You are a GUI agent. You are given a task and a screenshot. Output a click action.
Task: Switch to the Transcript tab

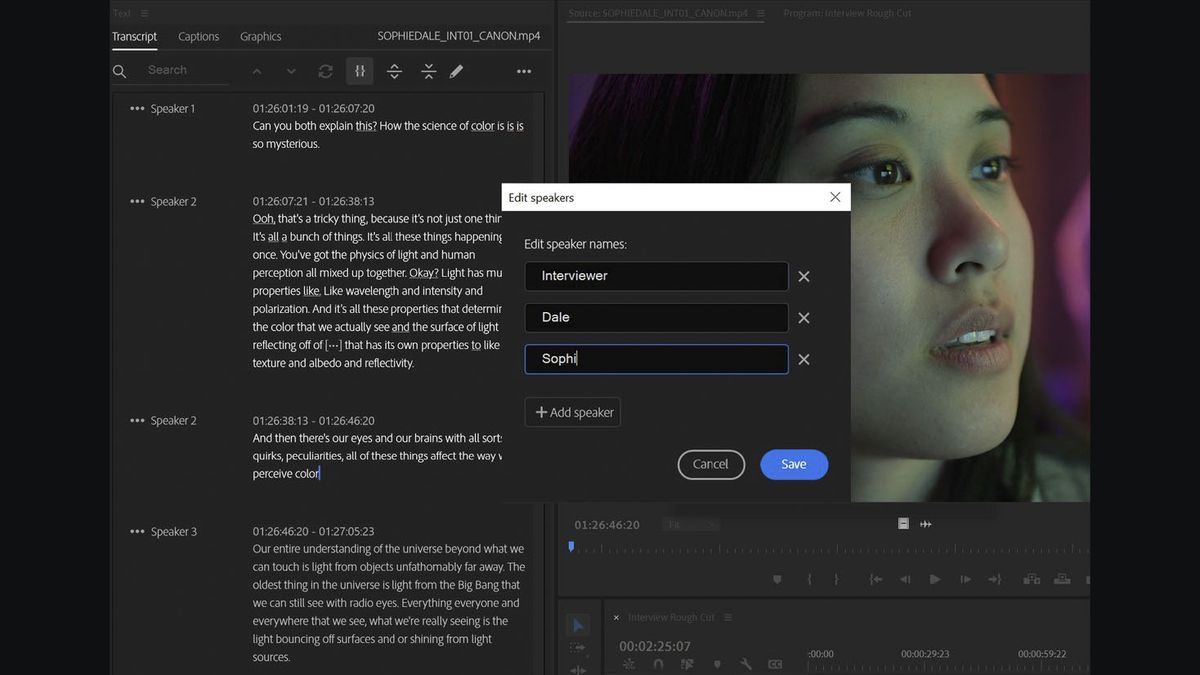click(134, 36)
